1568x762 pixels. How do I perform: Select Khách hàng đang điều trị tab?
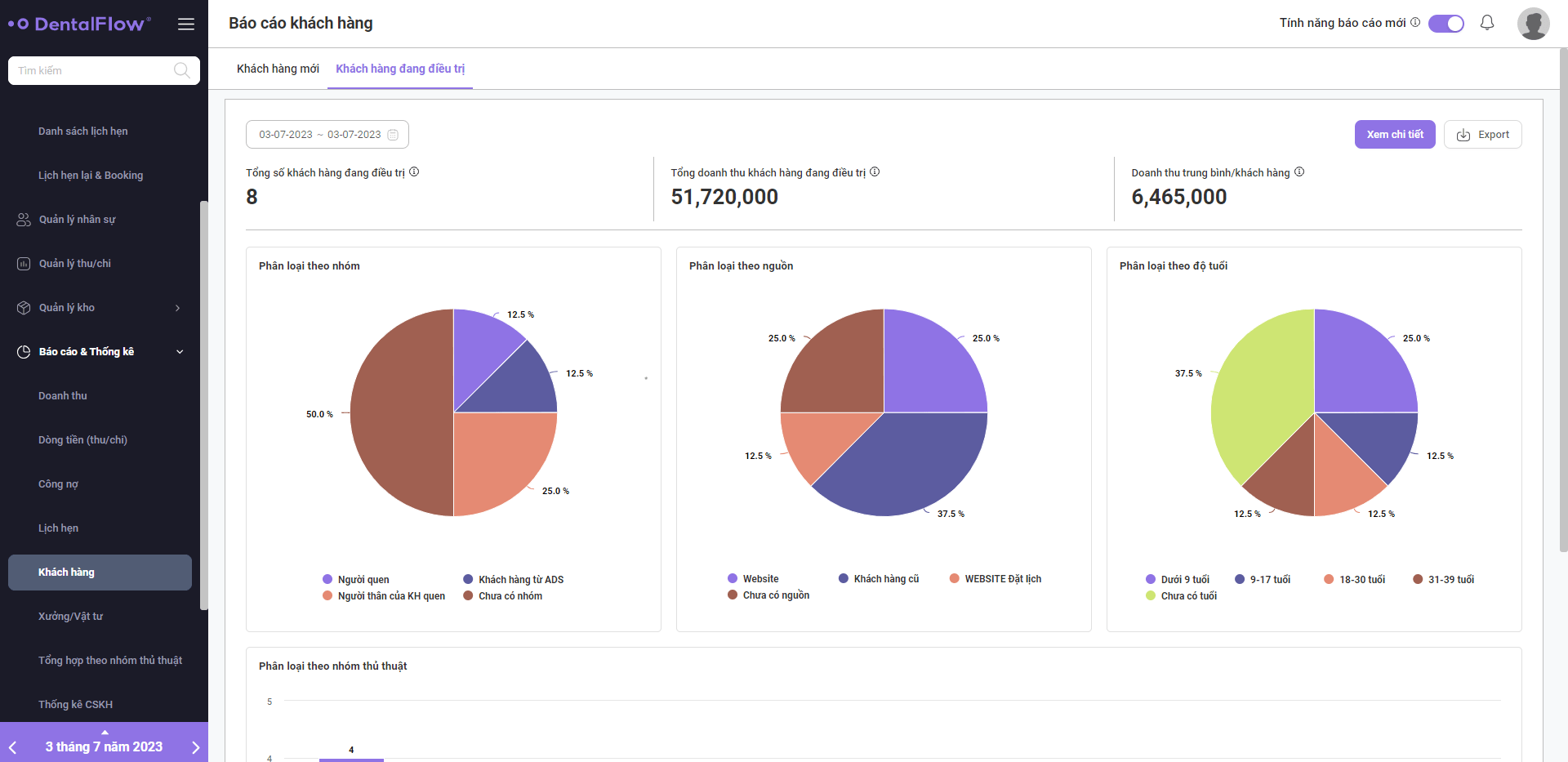[400, 69]
